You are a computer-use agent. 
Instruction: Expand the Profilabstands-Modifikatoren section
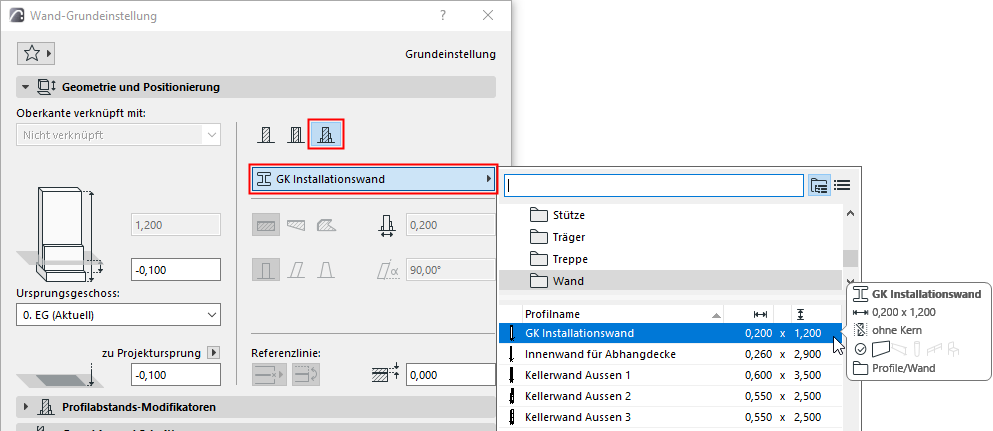(x=25, y=407)
